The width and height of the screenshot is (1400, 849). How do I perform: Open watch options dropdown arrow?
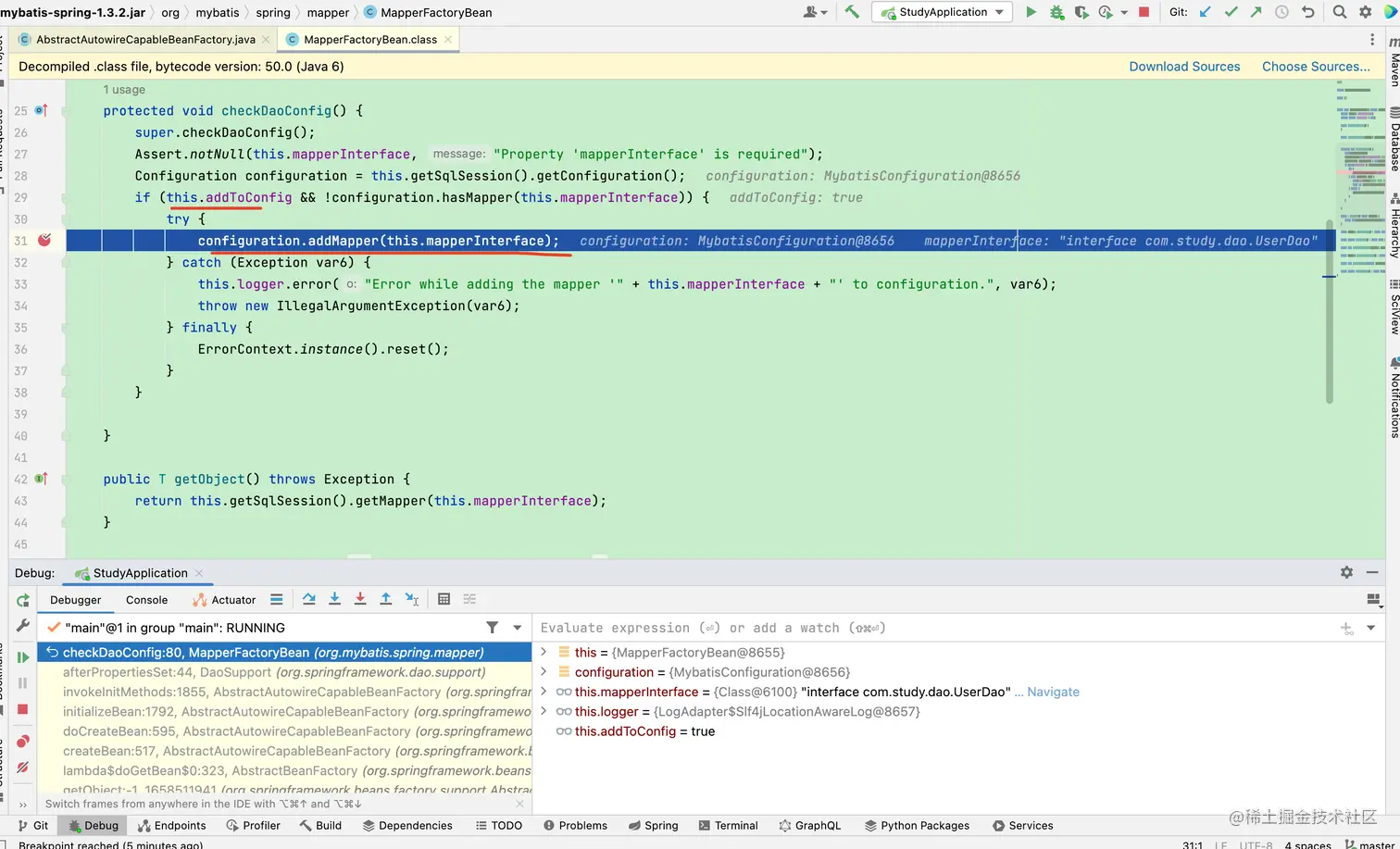[1370, 628]
